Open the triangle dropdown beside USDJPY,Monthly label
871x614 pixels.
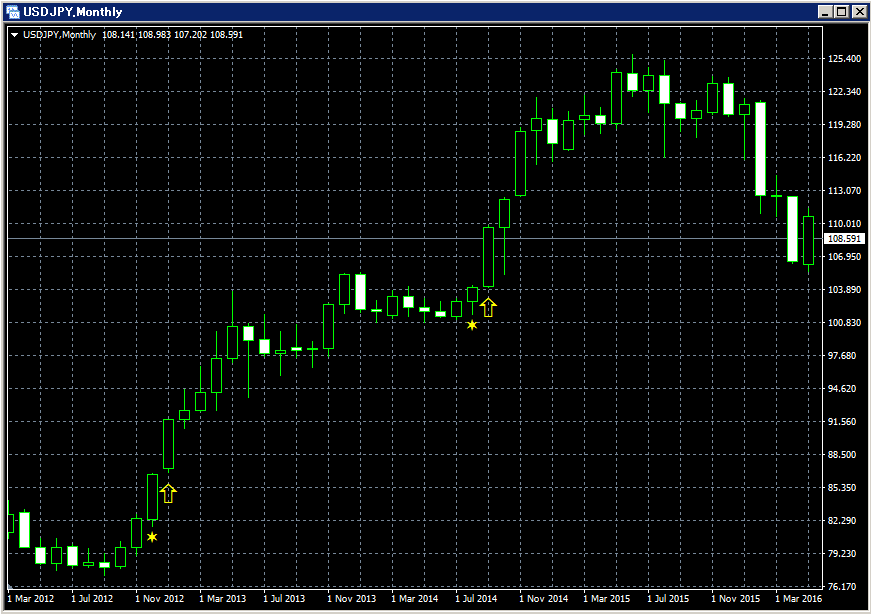[15, 34]
